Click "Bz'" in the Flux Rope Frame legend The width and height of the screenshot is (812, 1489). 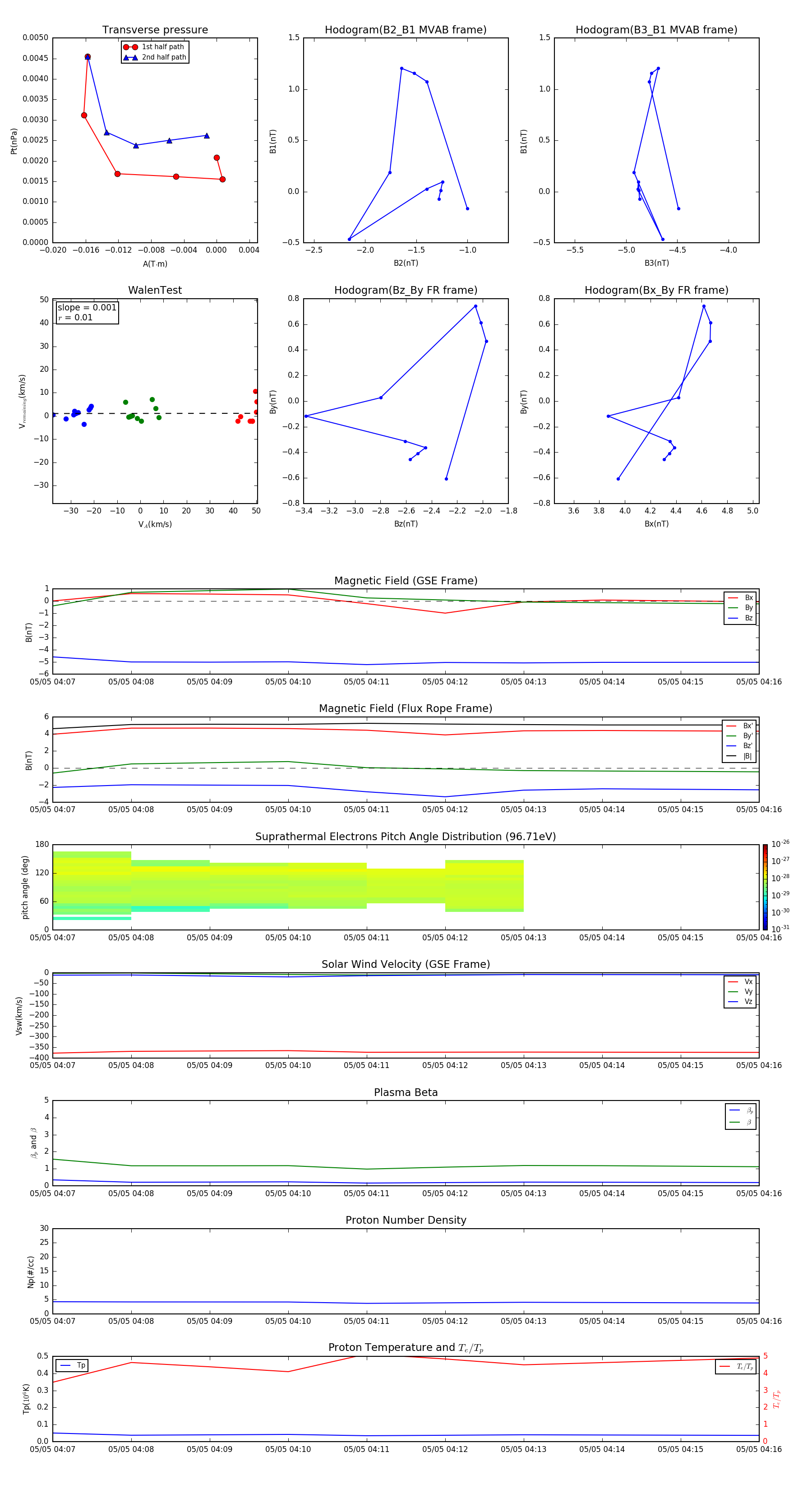pyautogui.click(x=740, y=746)
